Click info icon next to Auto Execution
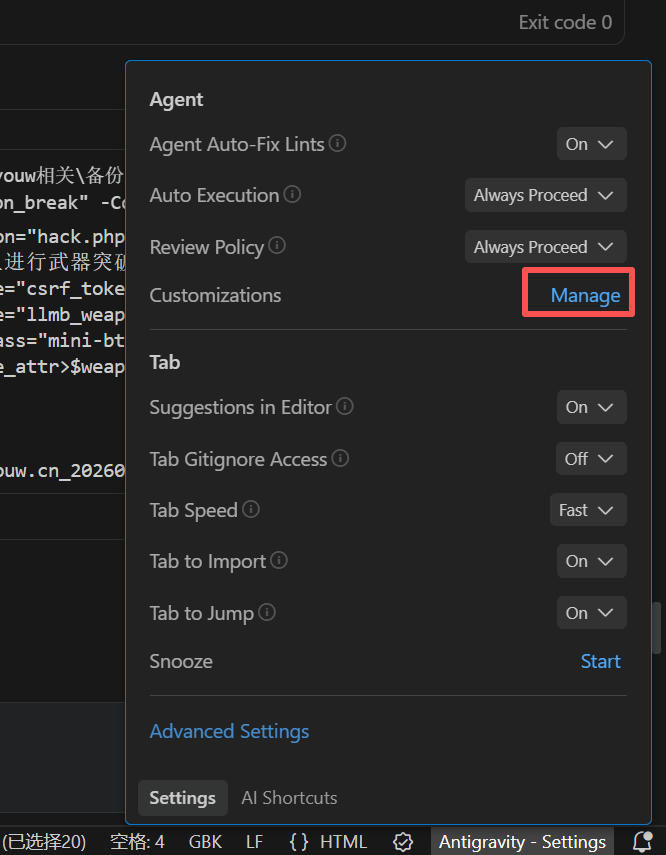Image resolution: width=666 pixels, height=855 pixels. click(x=292, y=195)
